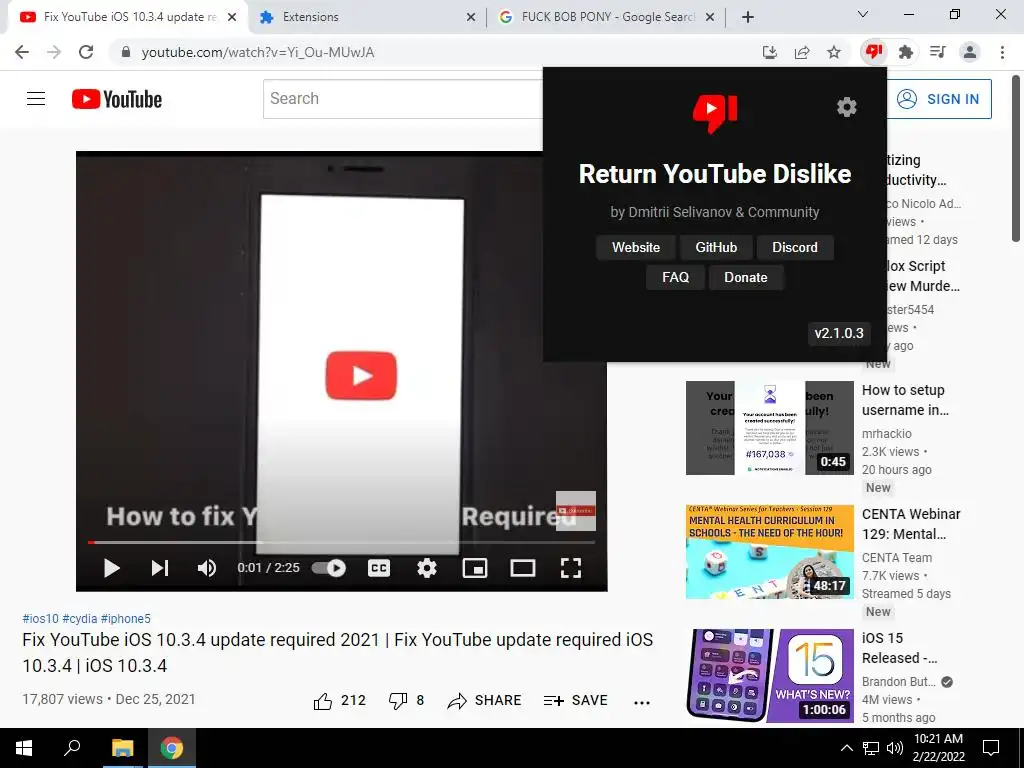Close the Extensions tab
This screenshot has width=1024, height=768.
471,17
